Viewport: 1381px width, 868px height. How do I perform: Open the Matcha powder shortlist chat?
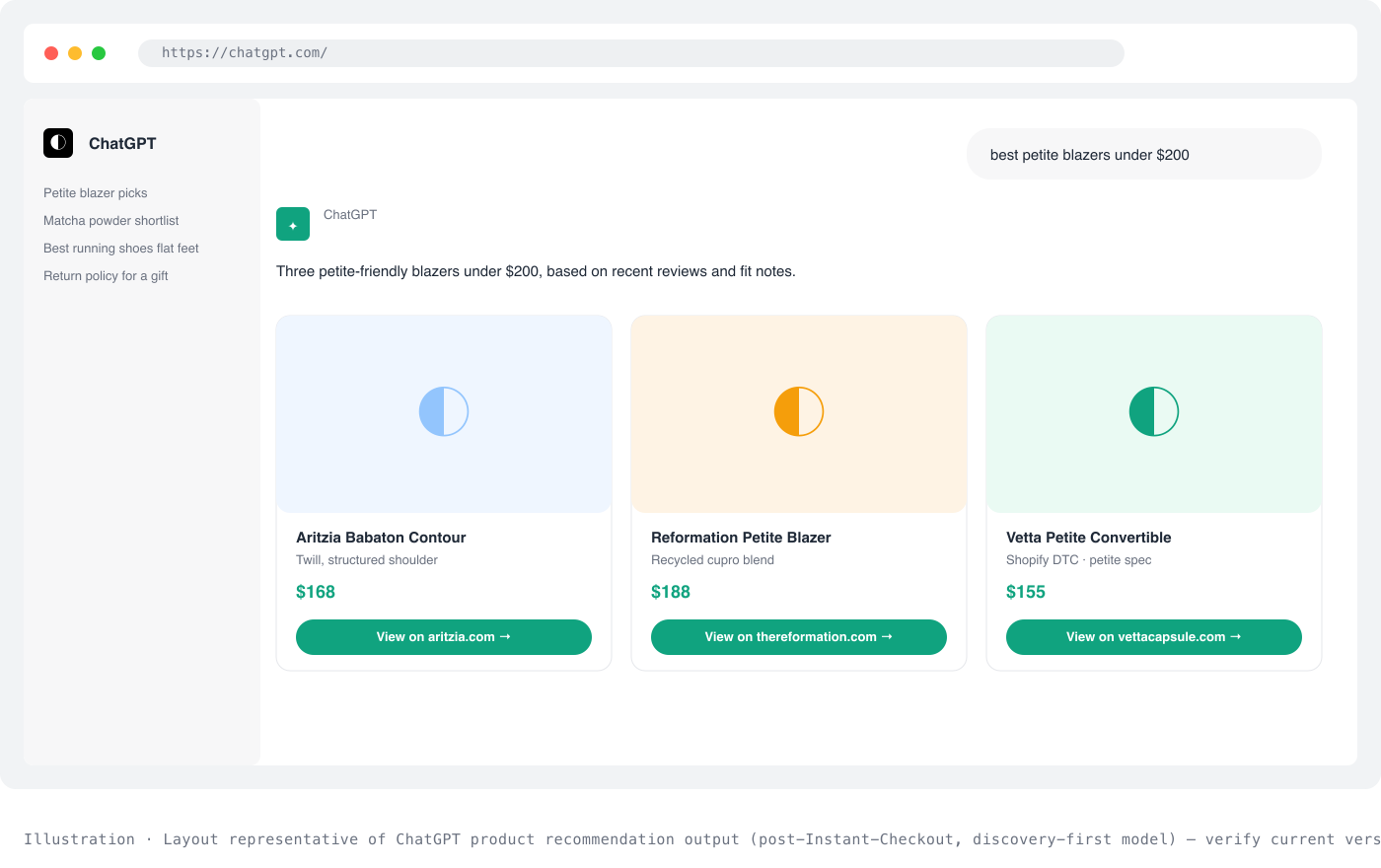(x=111, y=221)
